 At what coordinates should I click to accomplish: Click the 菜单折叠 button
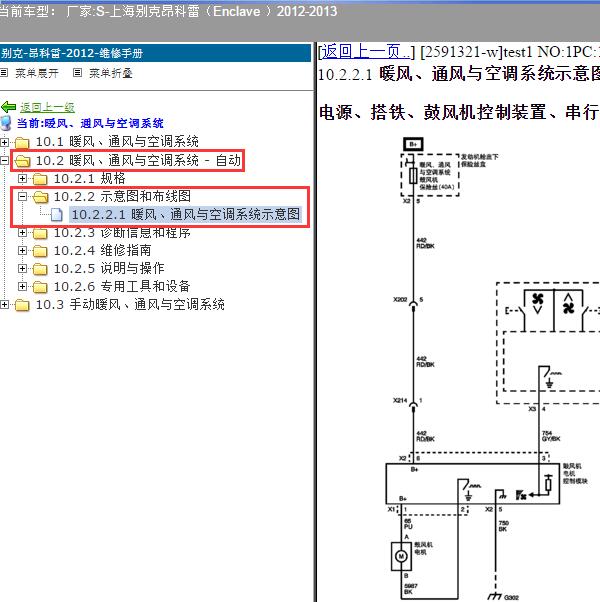111,73
